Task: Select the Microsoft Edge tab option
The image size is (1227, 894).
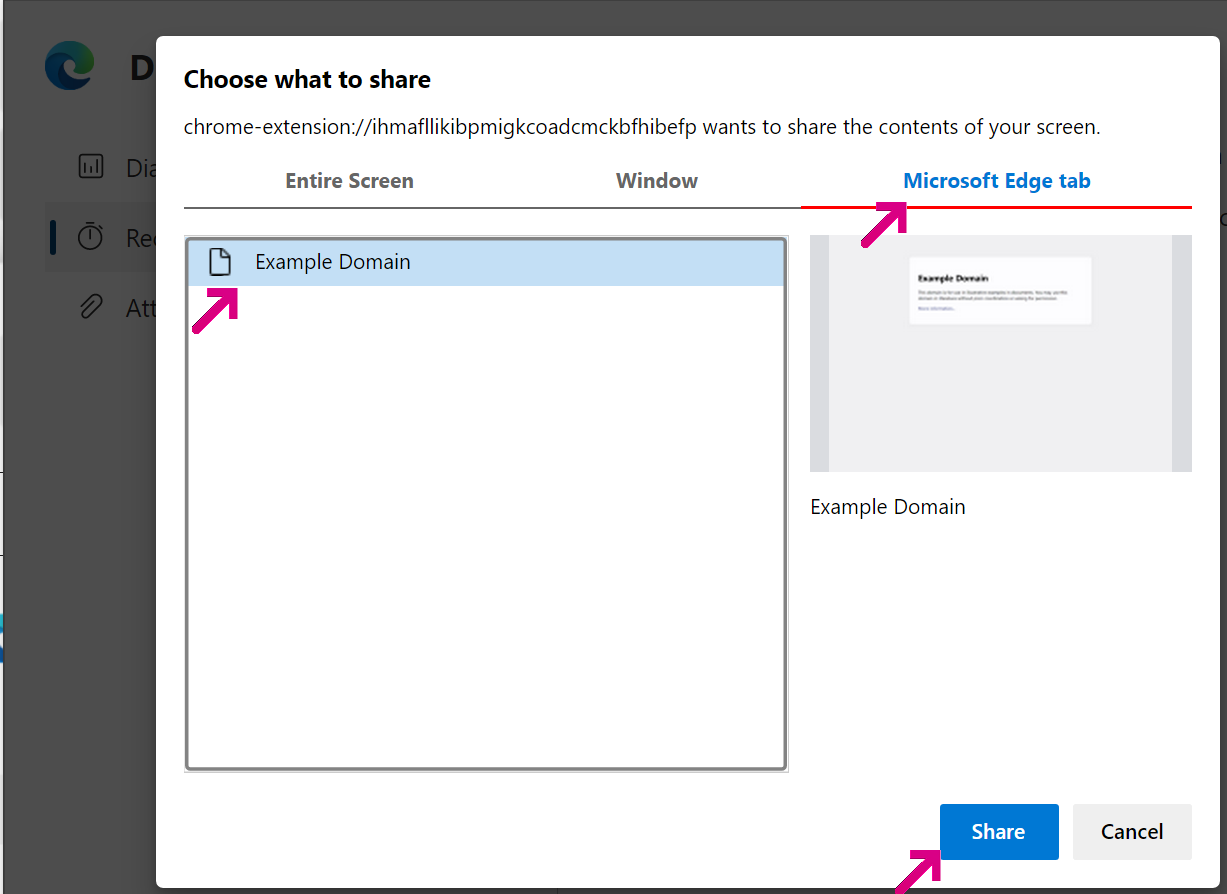Action: click(996, 181)
